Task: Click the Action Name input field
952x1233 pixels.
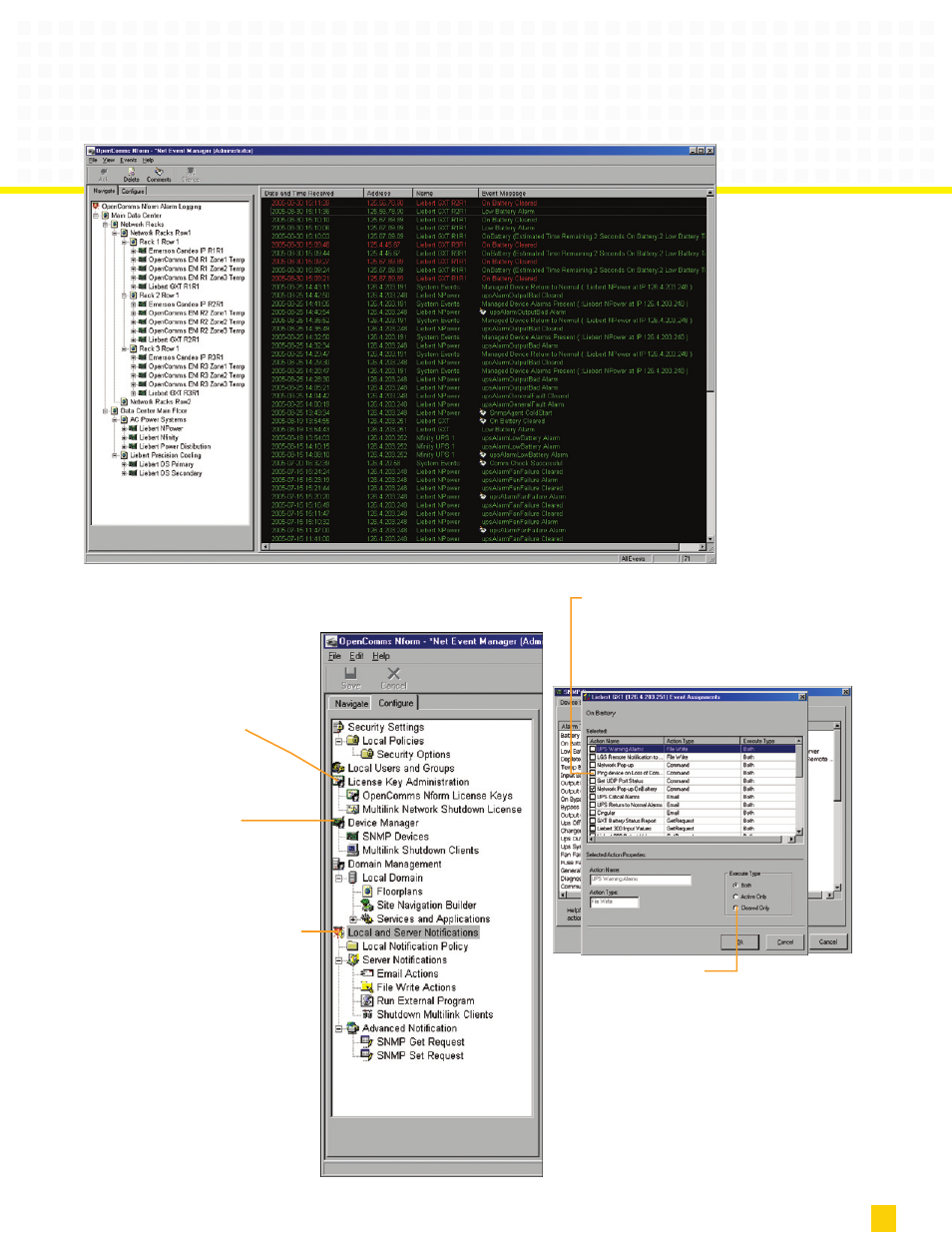Action: coord(640,880)
